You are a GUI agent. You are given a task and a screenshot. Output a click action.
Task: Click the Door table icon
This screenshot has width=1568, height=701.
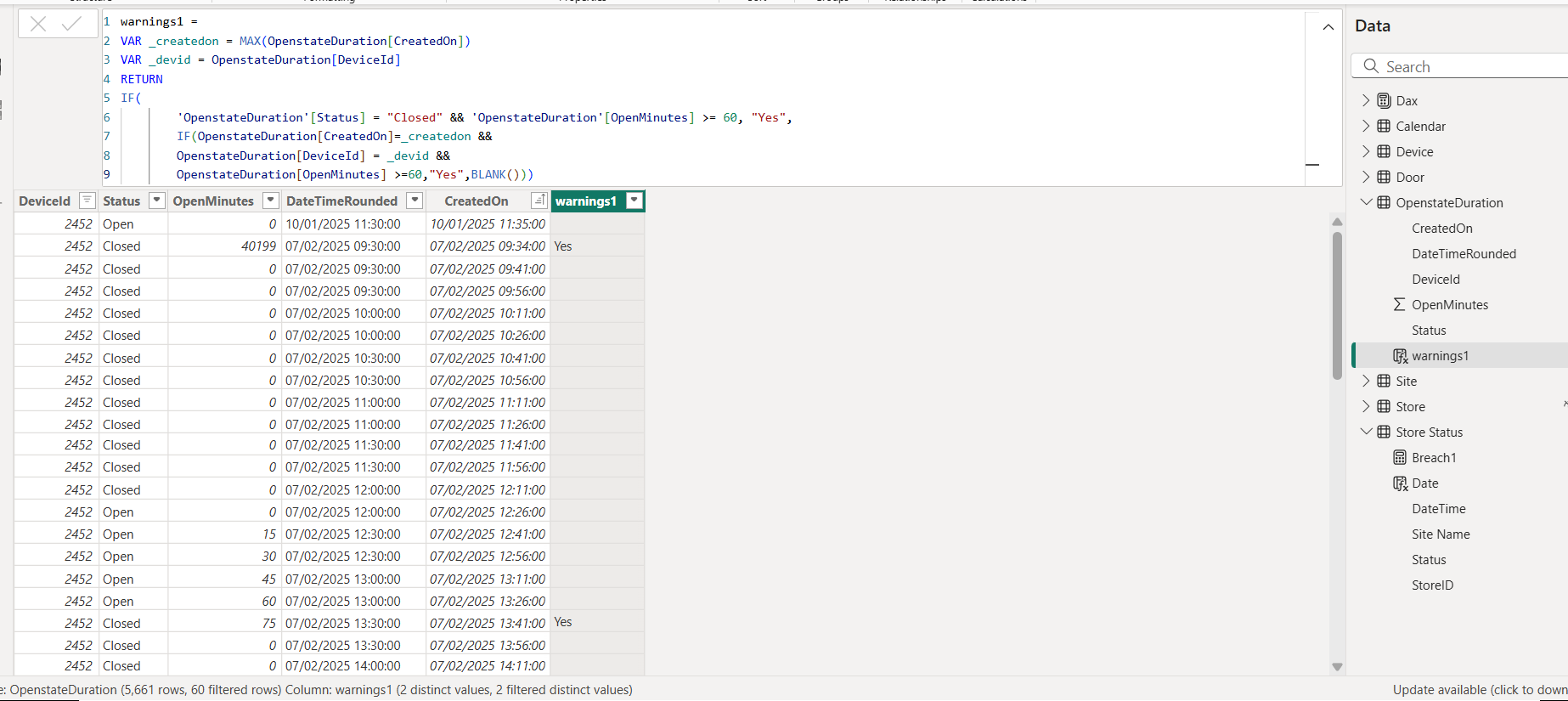(x=1384, y=177)
